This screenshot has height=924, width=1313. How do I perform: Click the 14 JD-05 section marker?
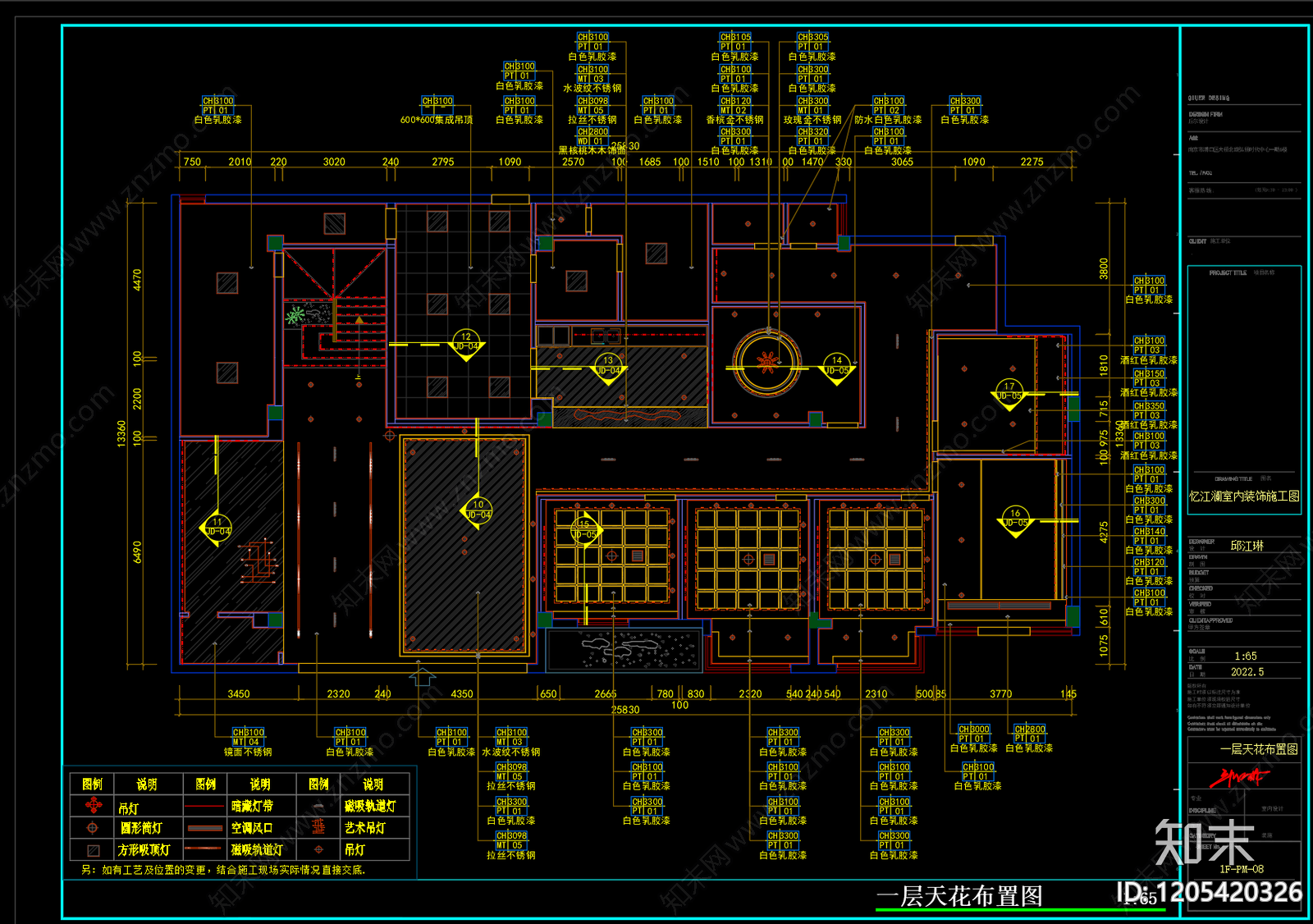[836, 367]
